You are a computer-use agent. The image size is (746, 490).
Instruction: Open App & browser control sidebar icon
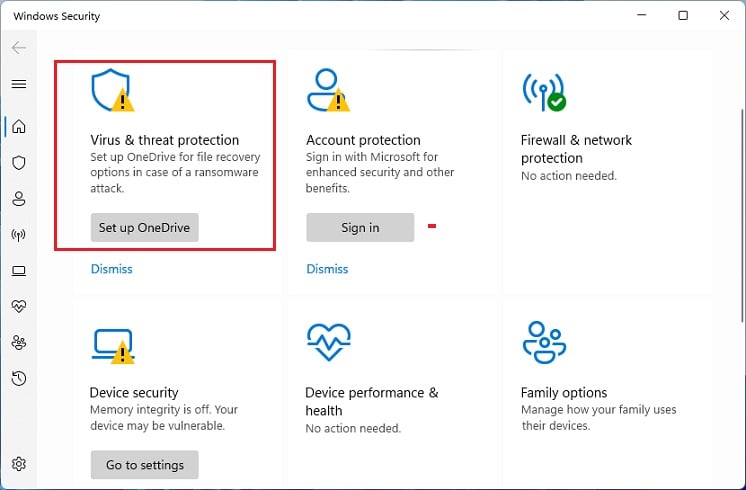(x=18, y=271)
